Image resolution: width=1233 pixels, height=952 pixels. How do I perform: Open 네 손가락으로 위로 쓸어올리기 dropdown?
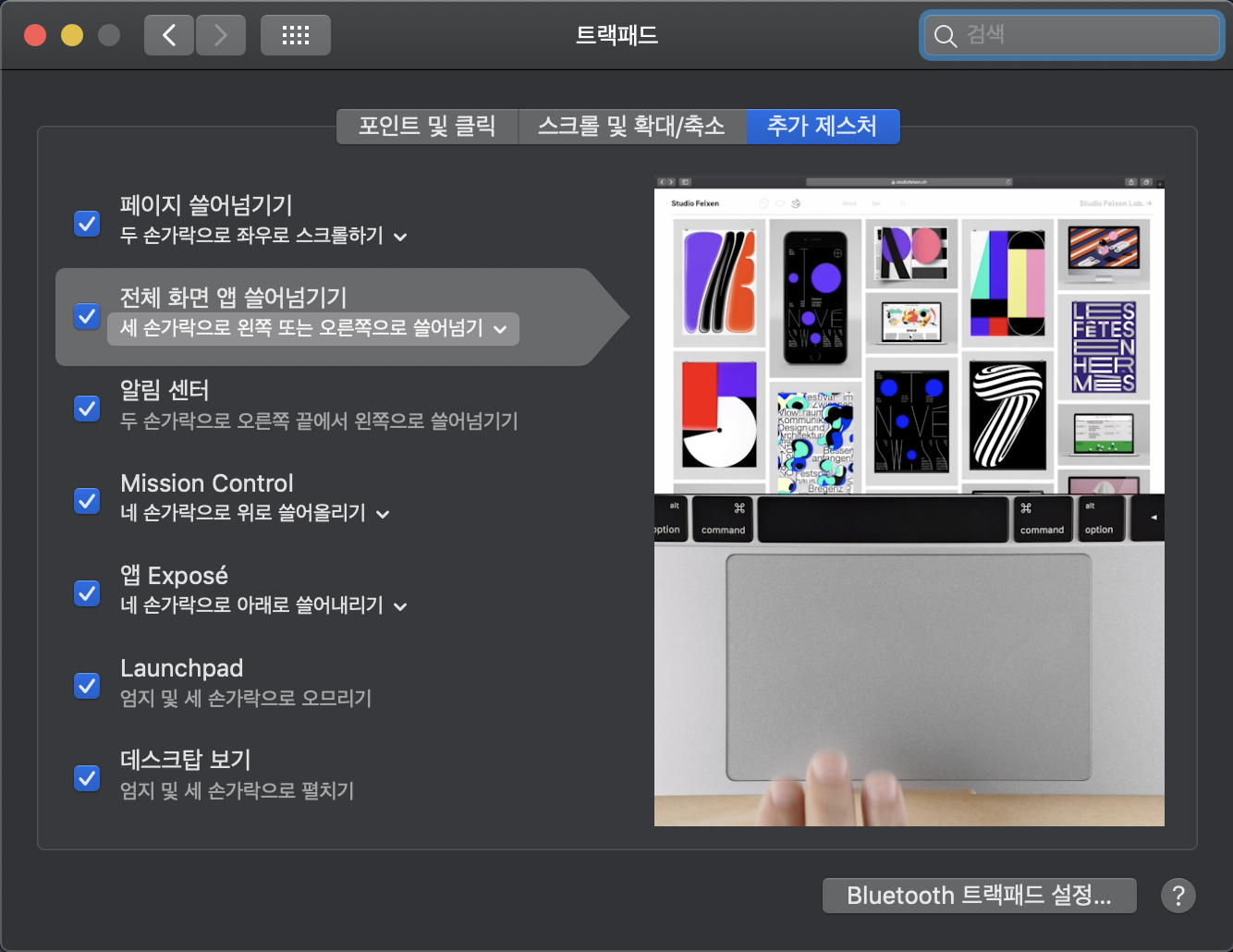tap(255, 513)
